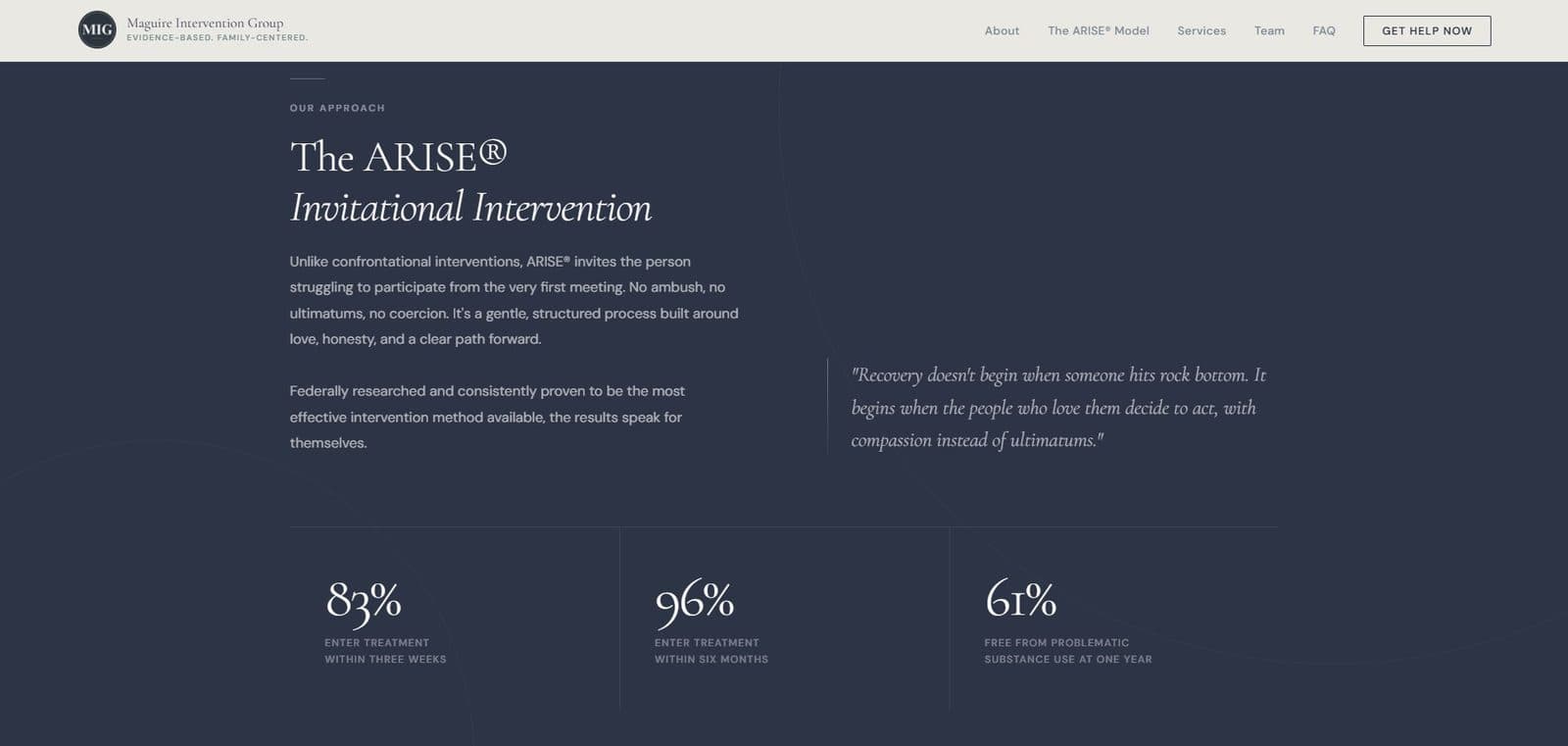Click the tagline 'EVIDENCE-BASED. FAMILY-CENTERED.'
Image resolution: width=1568 pixels, height=746 pixels.
(x=218, y=38)
